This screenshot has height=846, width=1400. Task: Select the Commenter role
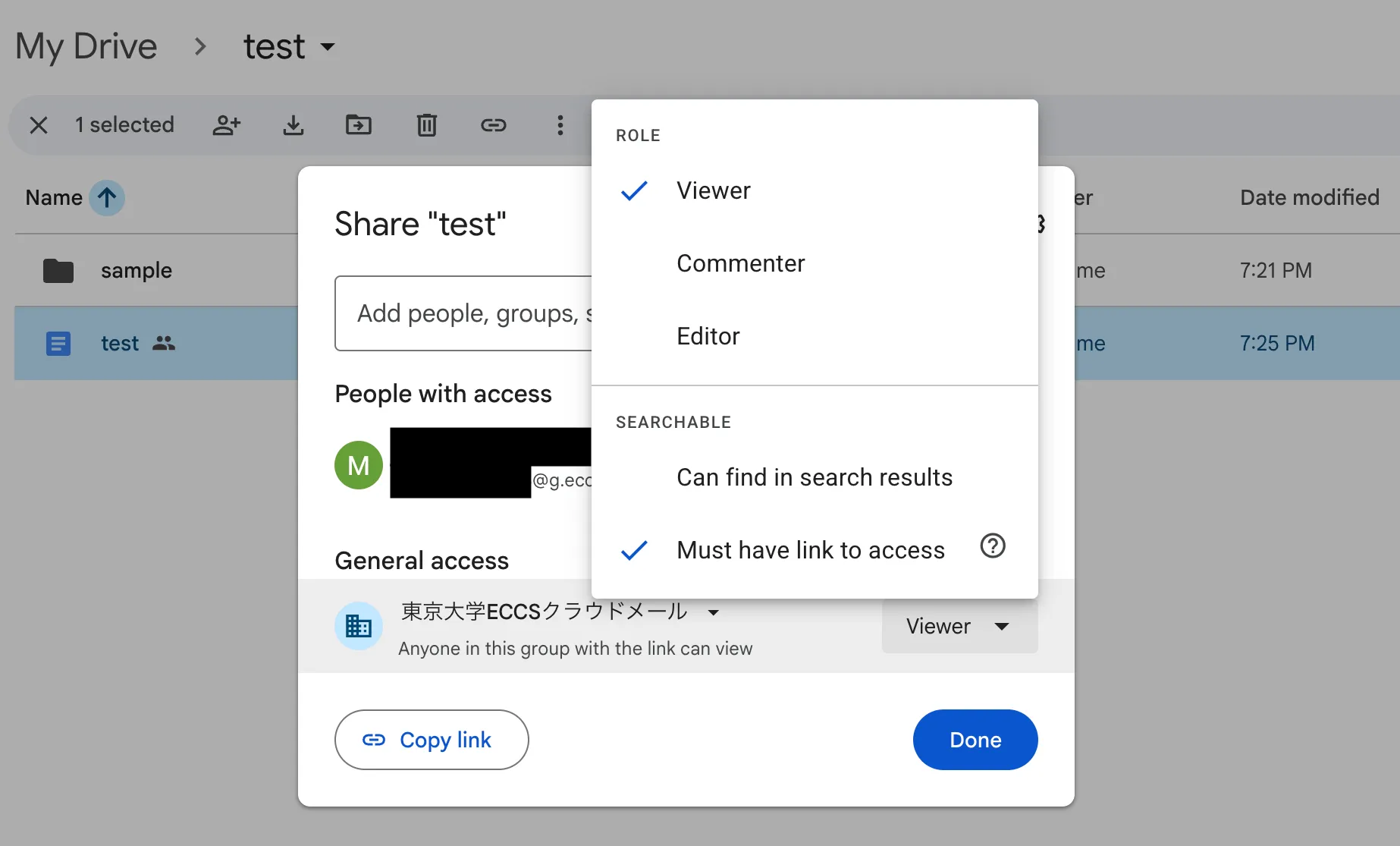815,263
